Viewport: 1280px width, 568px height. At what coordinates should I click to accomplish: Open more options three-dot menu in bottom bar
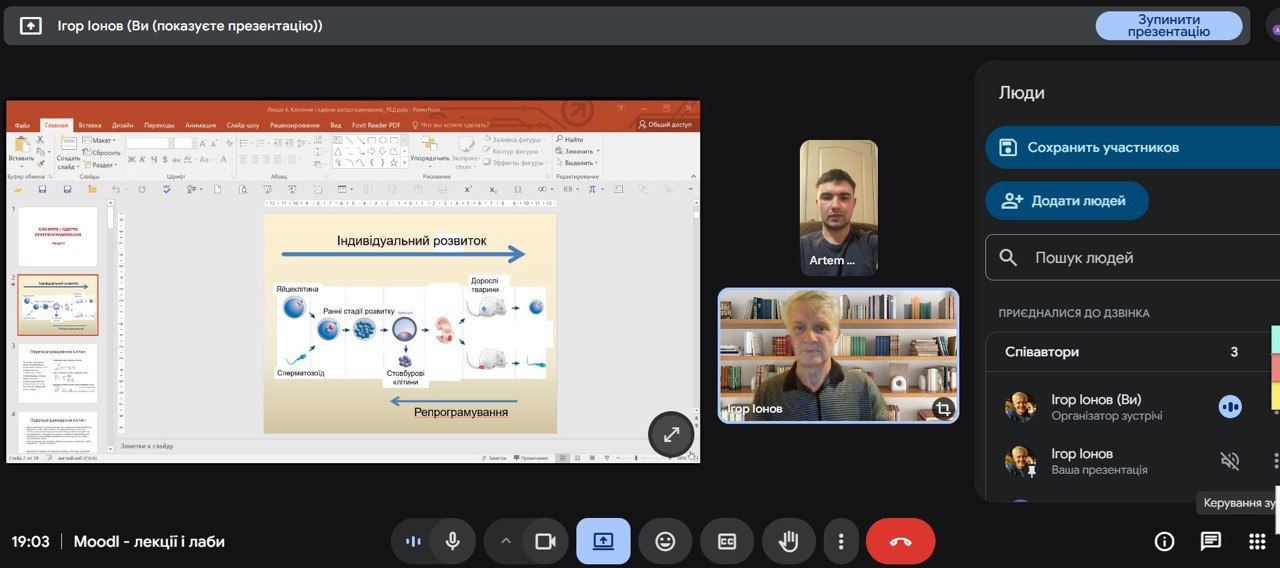tap(841, 541)
